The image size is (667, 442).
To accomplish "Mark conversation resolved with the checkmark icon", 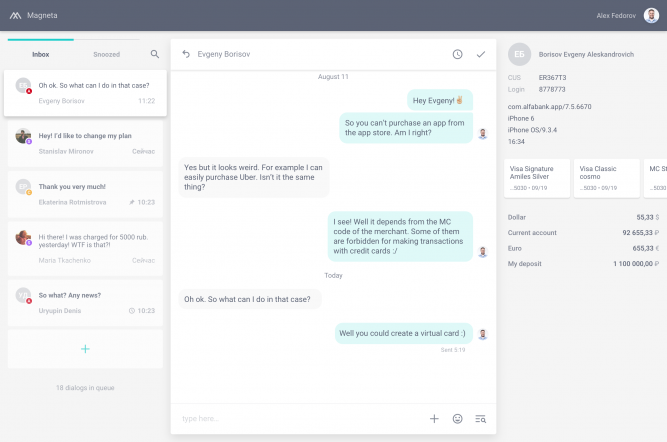I will tap(481, 54).
